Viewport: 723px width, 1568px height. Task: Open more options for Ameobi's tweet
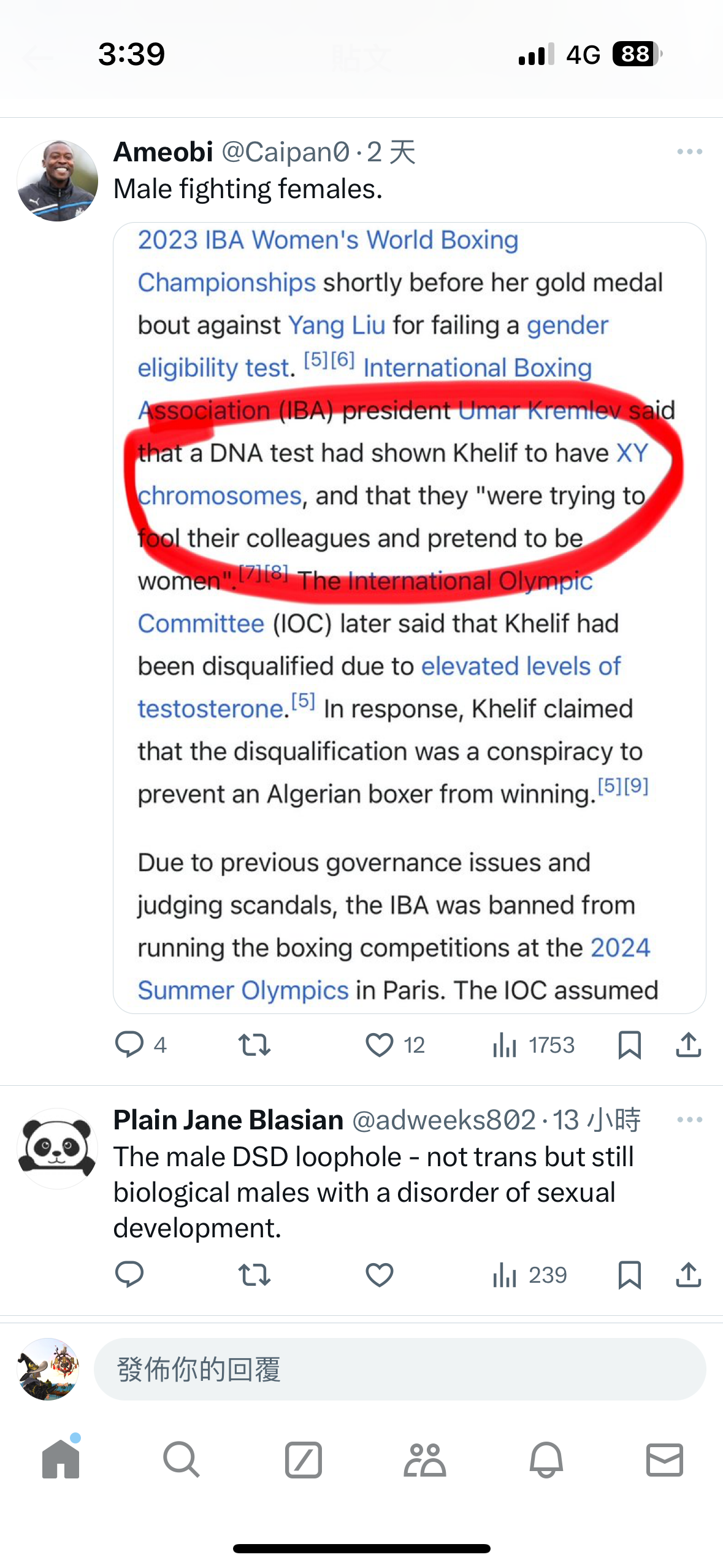coord(690,152)
